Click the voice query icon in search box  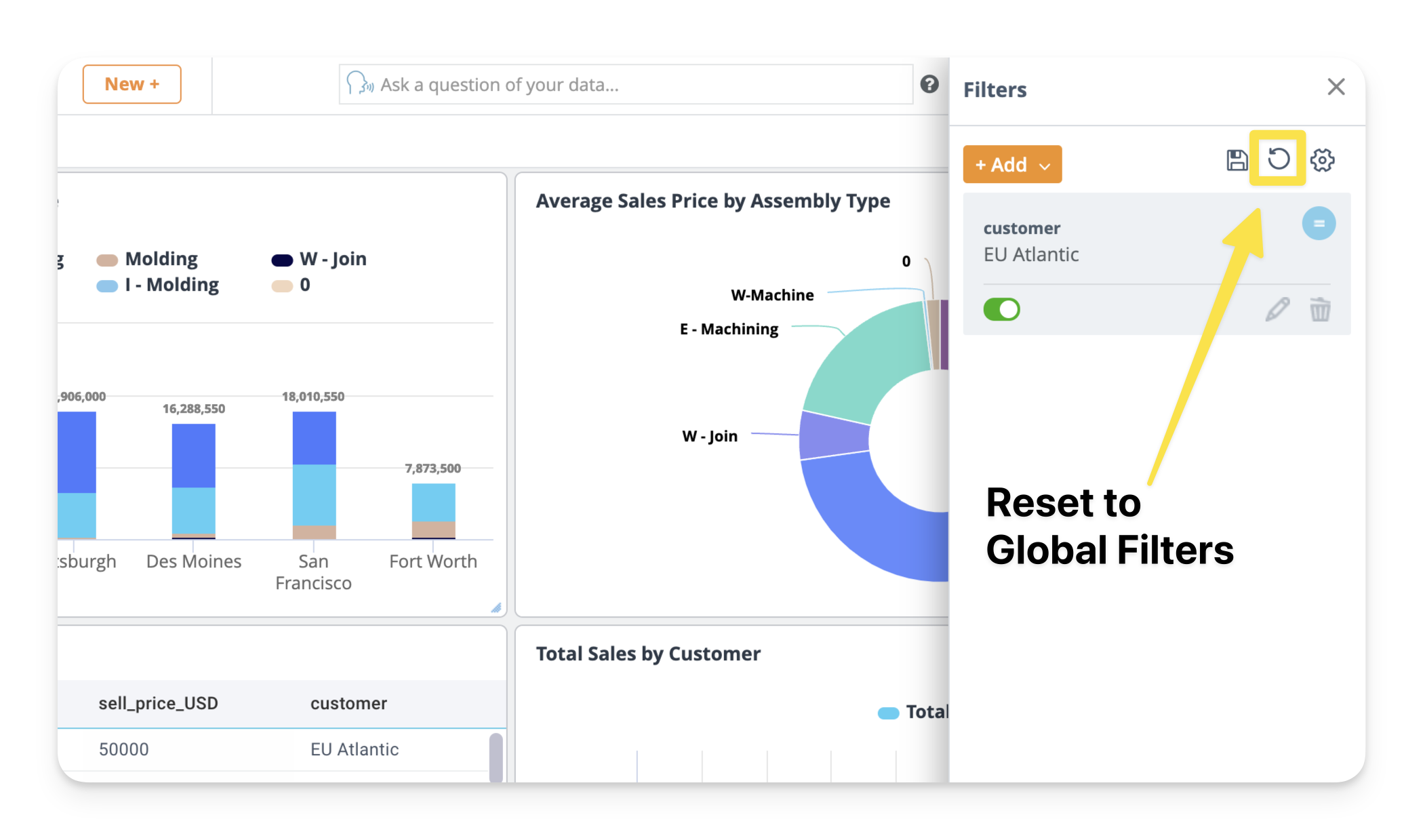(x=360, y=84)
